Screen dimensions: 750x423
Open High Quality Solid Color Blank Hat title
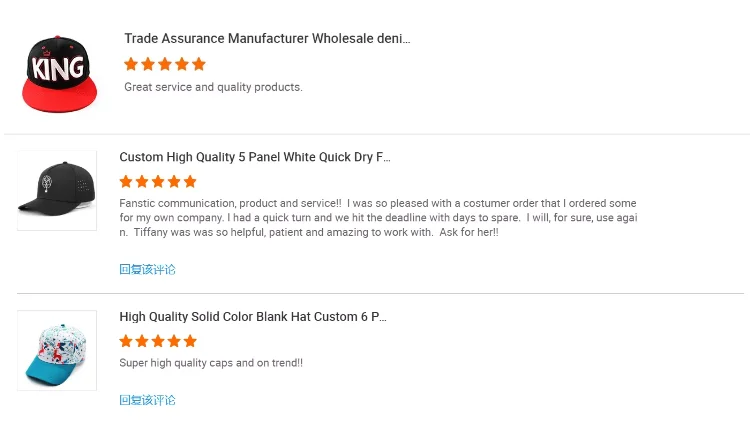point(252,317)
